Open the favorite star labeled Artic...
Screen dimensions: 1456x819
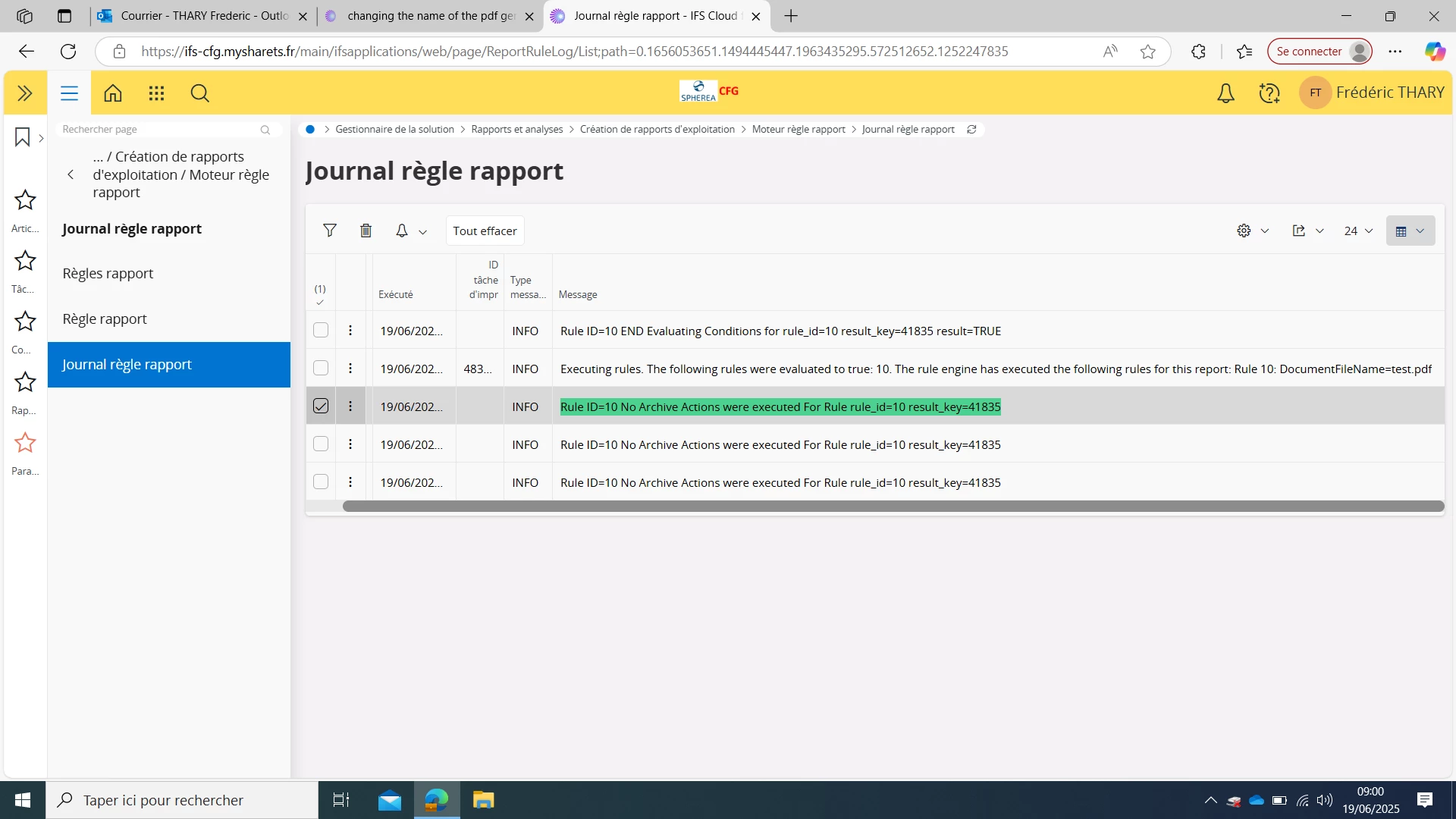(25, 200)
